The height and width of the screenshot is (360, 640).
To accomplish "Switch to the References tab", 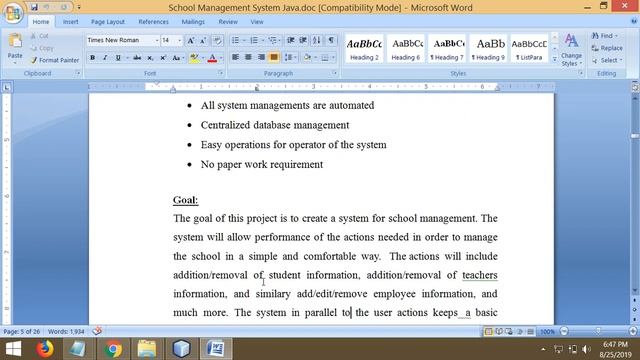I will 153,22.
